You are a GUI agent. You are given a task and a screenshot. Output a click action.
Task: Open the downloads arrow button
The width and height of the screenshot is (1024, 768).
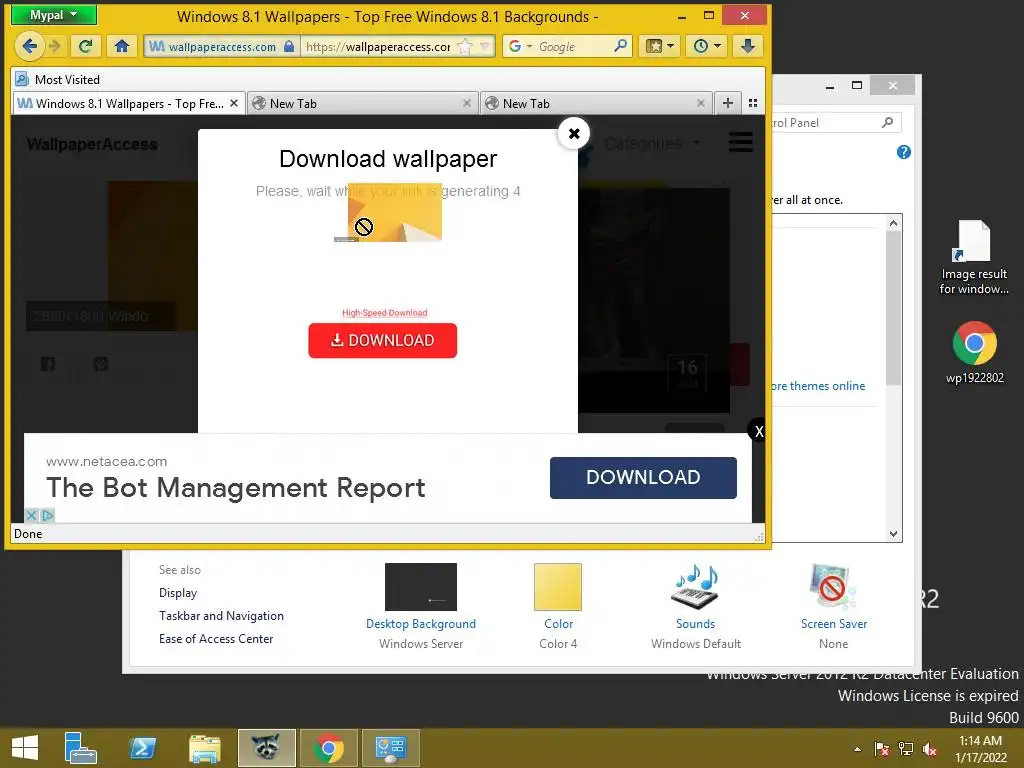pos(748,46)
